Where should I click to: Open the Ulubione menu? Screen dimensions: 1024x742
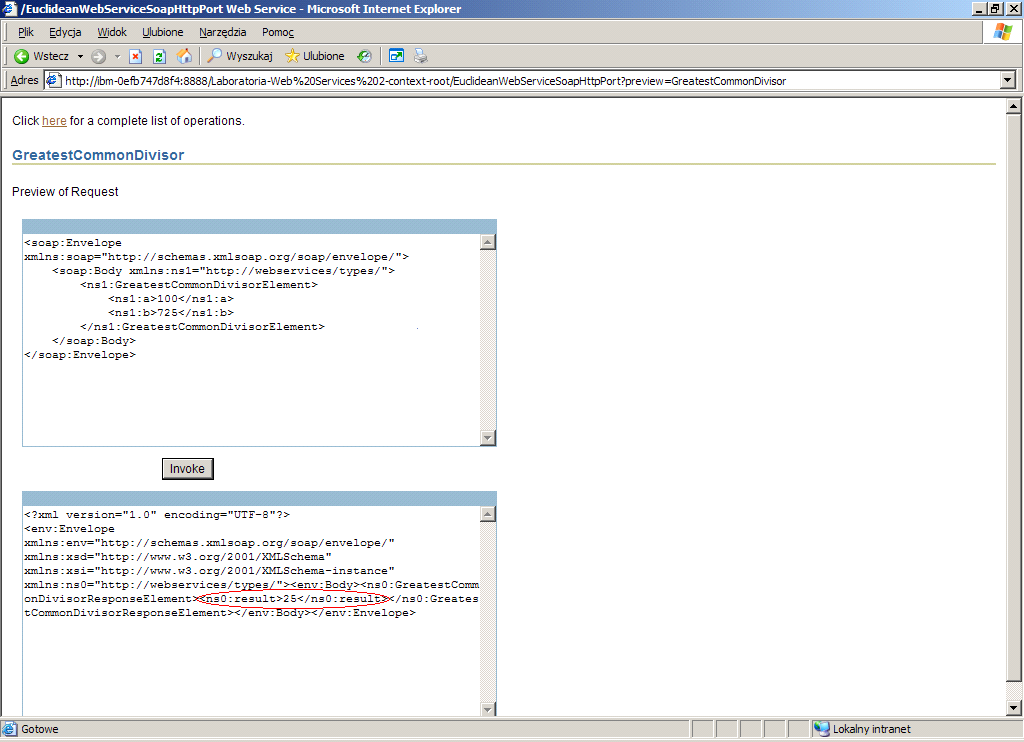[x=163, y=32]
